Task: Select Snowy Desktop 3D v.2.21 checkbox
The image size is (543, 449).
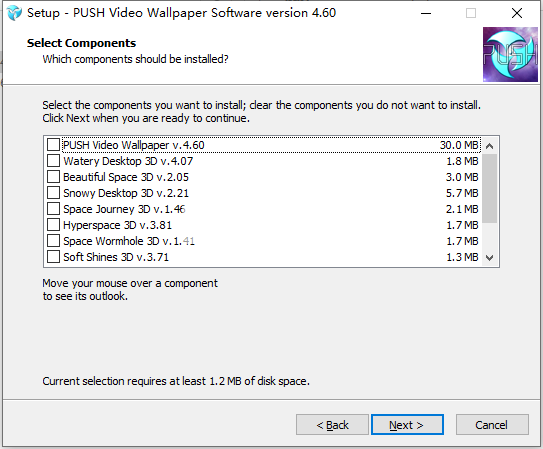Action: click(x=53, y=192)
